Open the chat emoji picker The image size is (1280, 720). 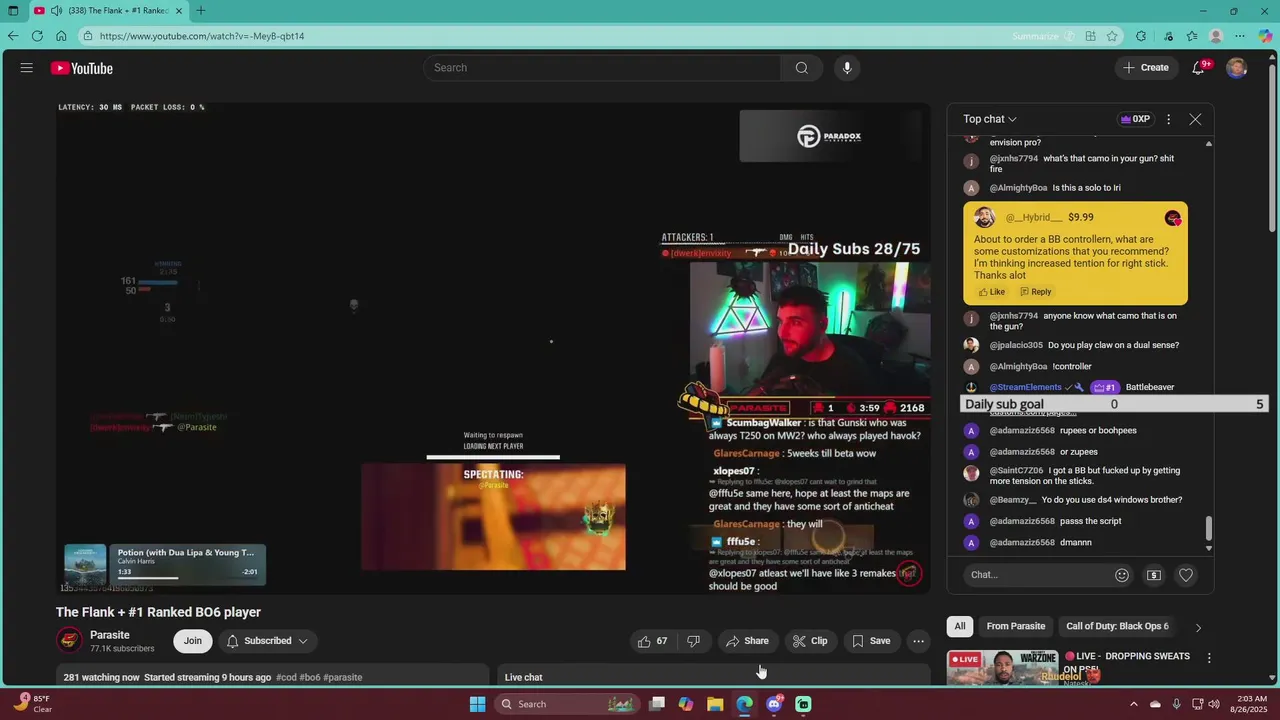[x=1122, y=575]
